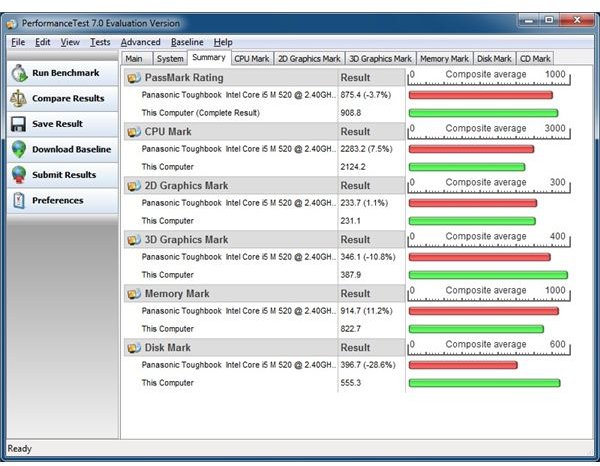Select the 2D Graphics Mark header row
600x466 pixels.
pos(264,186)
